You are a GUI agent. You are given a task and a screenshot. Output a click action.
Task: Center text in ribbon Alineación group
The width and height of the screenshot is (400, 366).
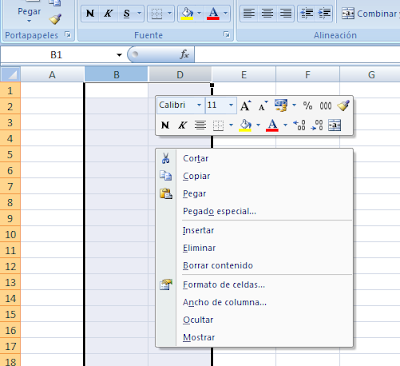click(x=267, y=14)
